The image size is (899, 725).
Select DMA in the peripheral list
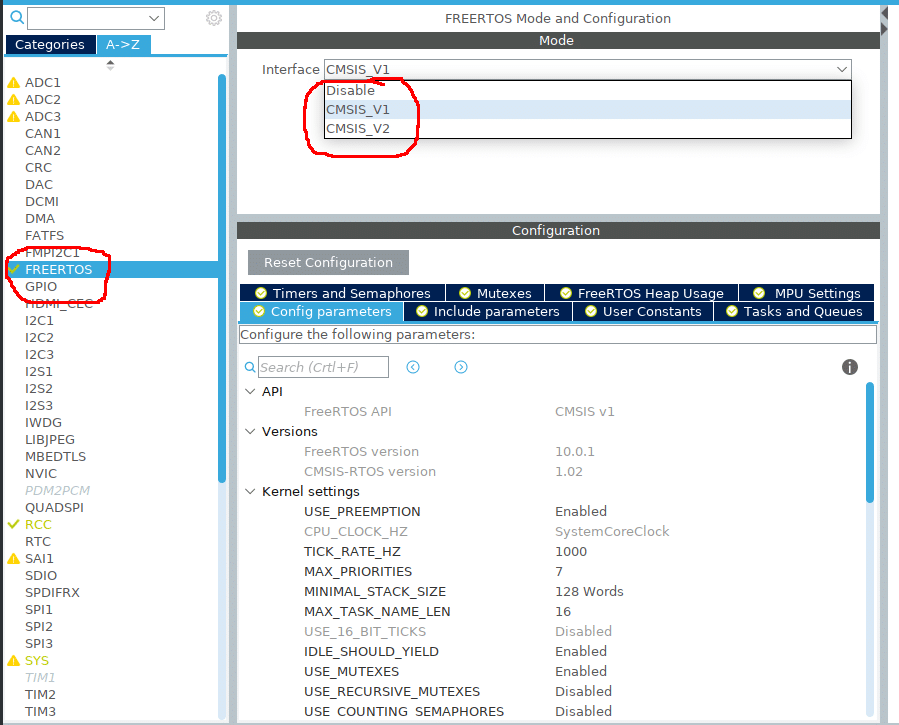click(40, 218)
